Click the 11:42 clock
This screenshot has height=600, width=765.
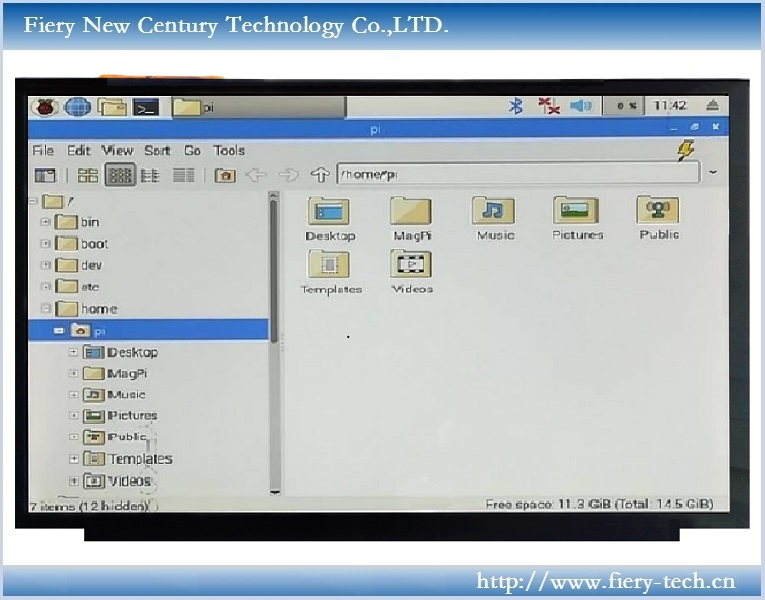670,105
